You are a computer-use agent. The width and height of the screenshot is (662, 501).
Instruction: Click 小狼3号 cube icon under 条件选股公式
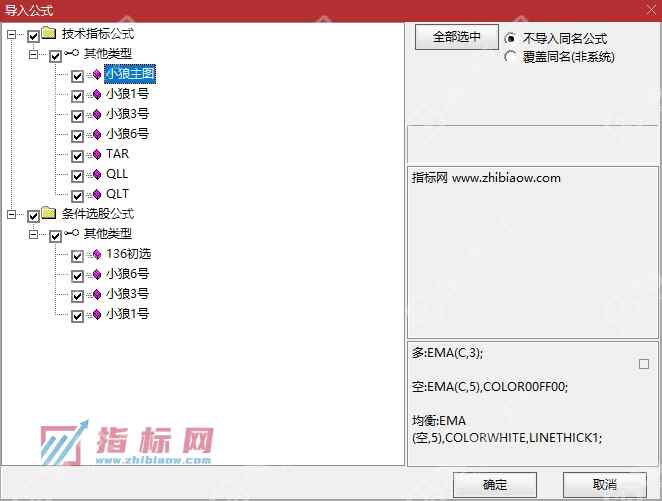pyautogui.click(x=97, y=294)
